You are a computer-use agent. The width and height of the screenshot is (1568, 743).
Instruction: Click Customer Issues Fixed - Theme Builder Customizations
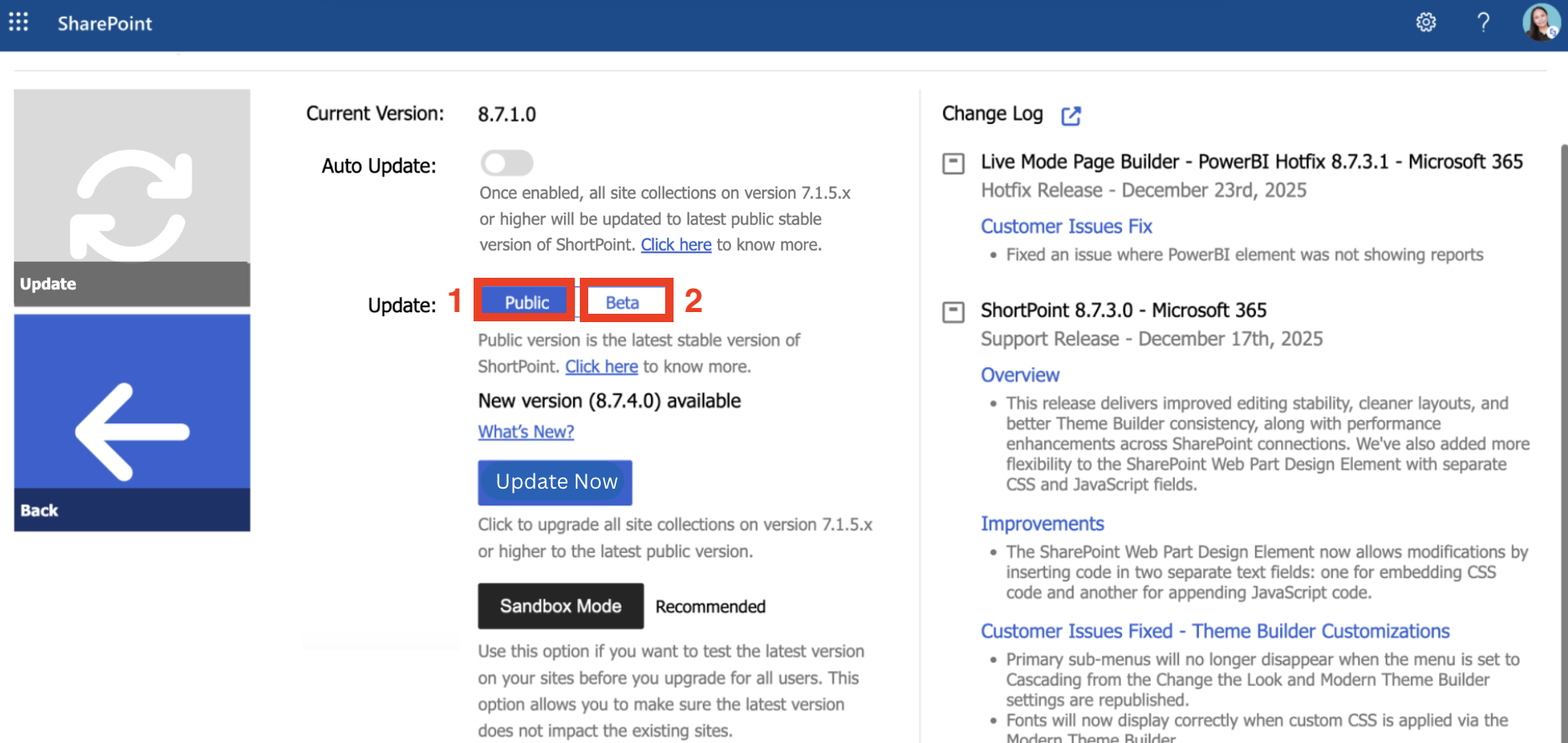click(1215, 631)
